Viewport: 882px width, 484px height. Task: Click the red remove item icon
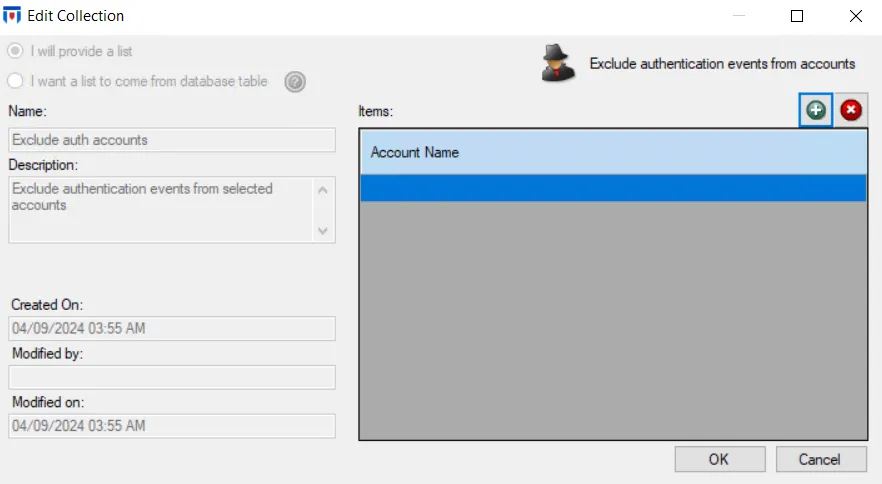tap(851, 110)
